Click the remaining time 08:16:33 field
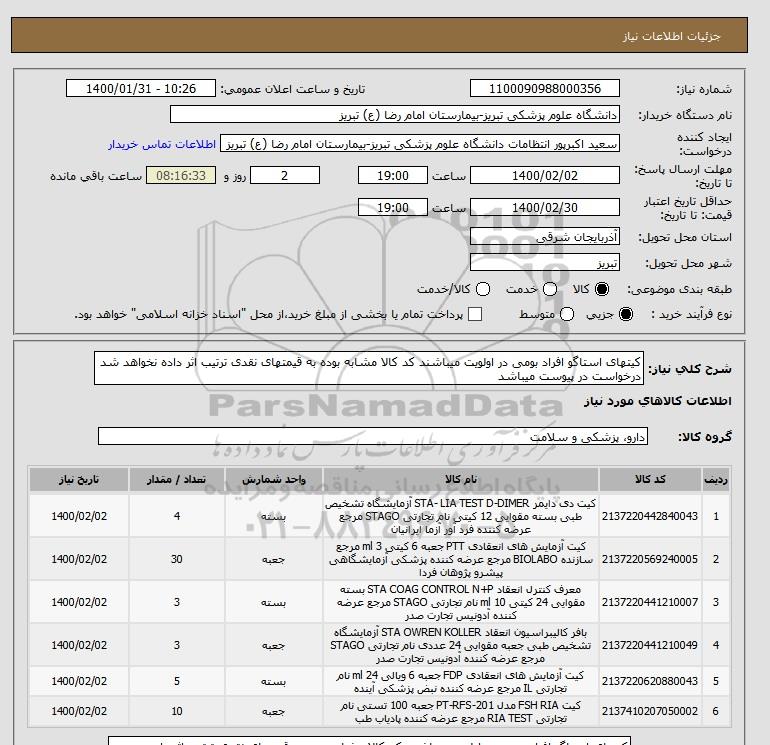 (x=181, y=175)
